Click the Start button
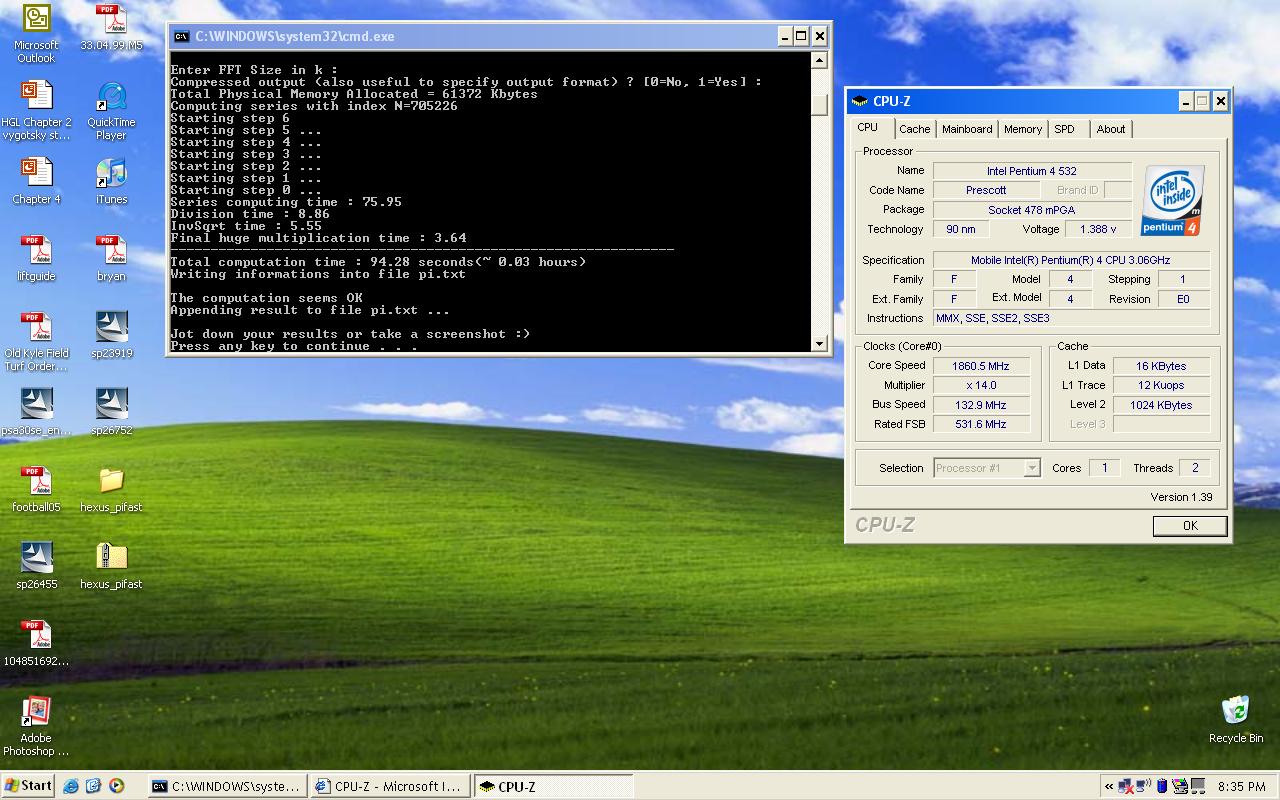 28,786
